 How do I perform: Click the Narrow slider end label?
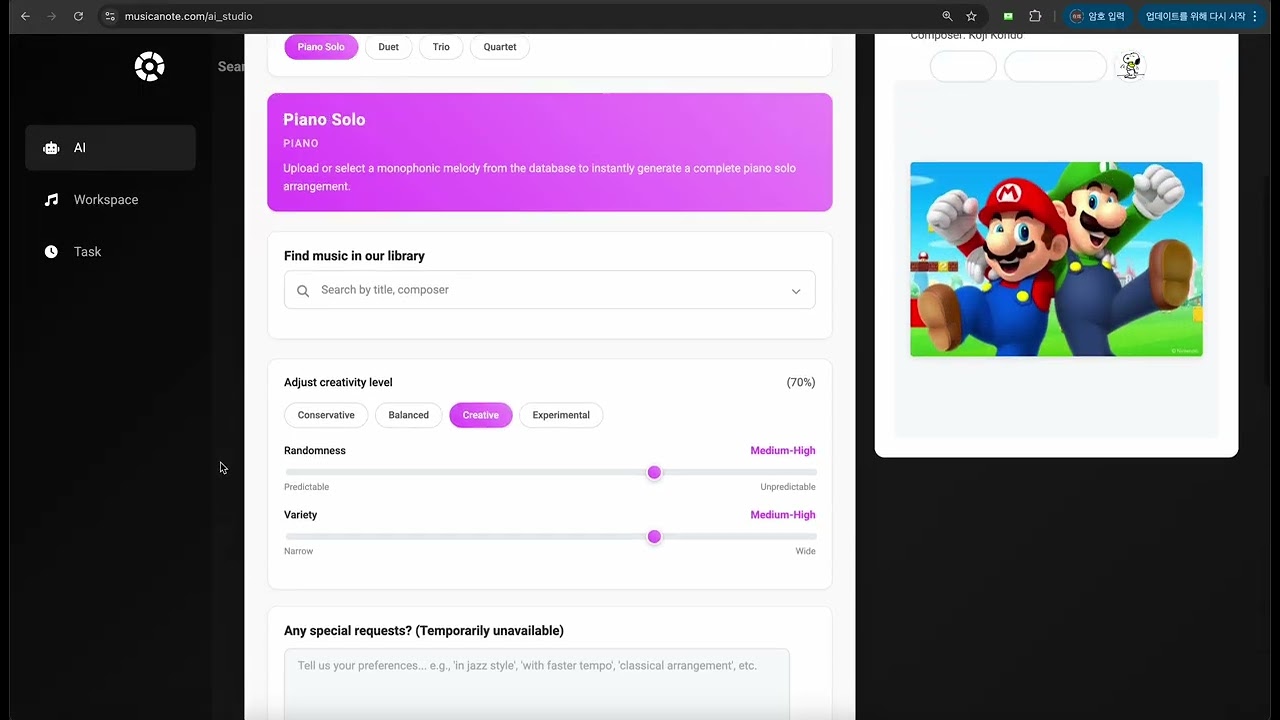(x=298, y=551)
